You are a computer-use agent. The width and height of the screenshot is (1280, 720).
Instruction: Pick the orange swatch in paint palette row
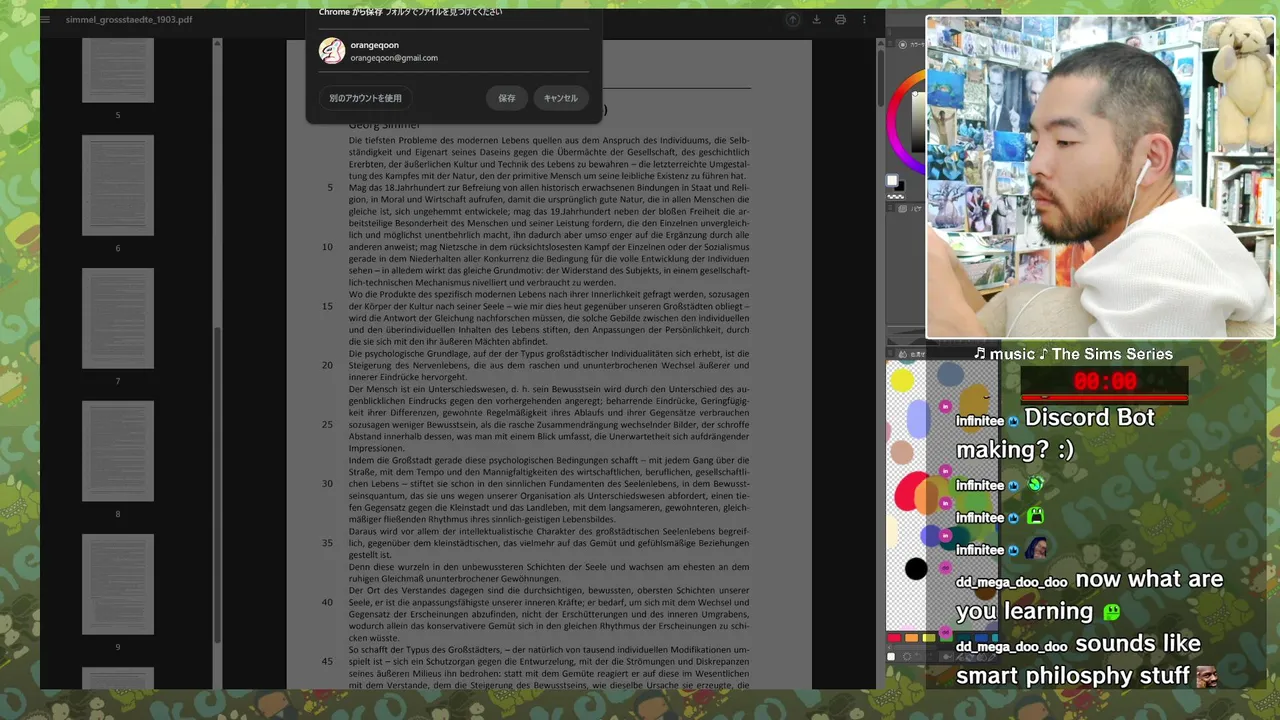(x=912, y=637)
